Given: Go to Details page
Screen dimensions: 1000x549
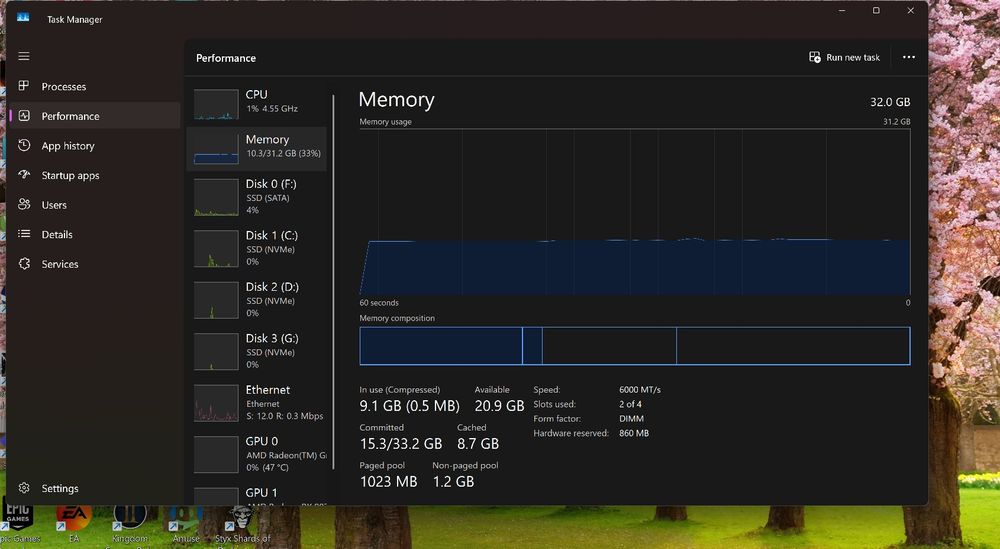Looking at the screenshot, I should point(94,234).
